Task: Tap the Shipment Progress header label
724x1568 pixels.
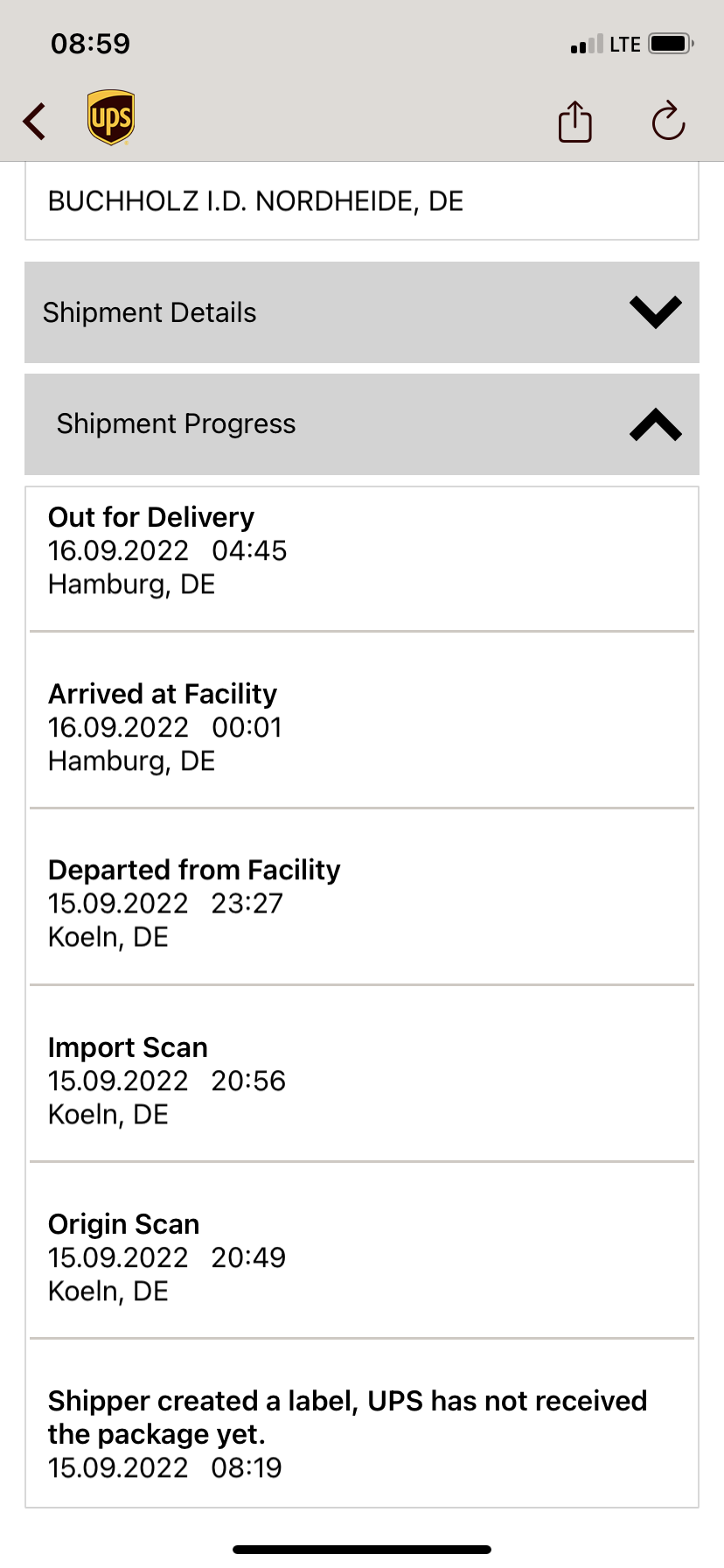Action: click(x=176, y=424)
